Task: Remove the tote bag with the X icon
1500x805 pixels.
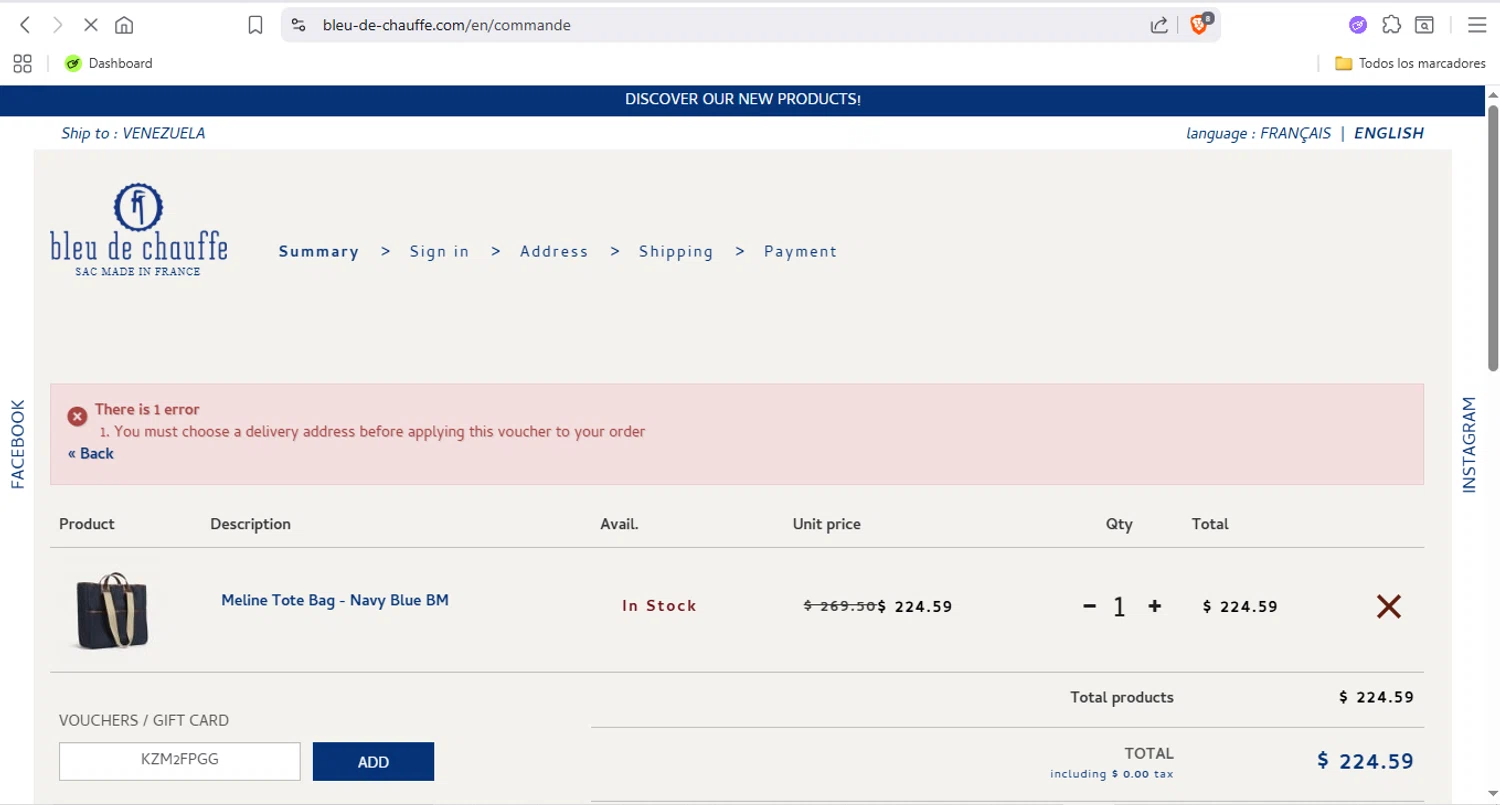Action: [1389, 606]
